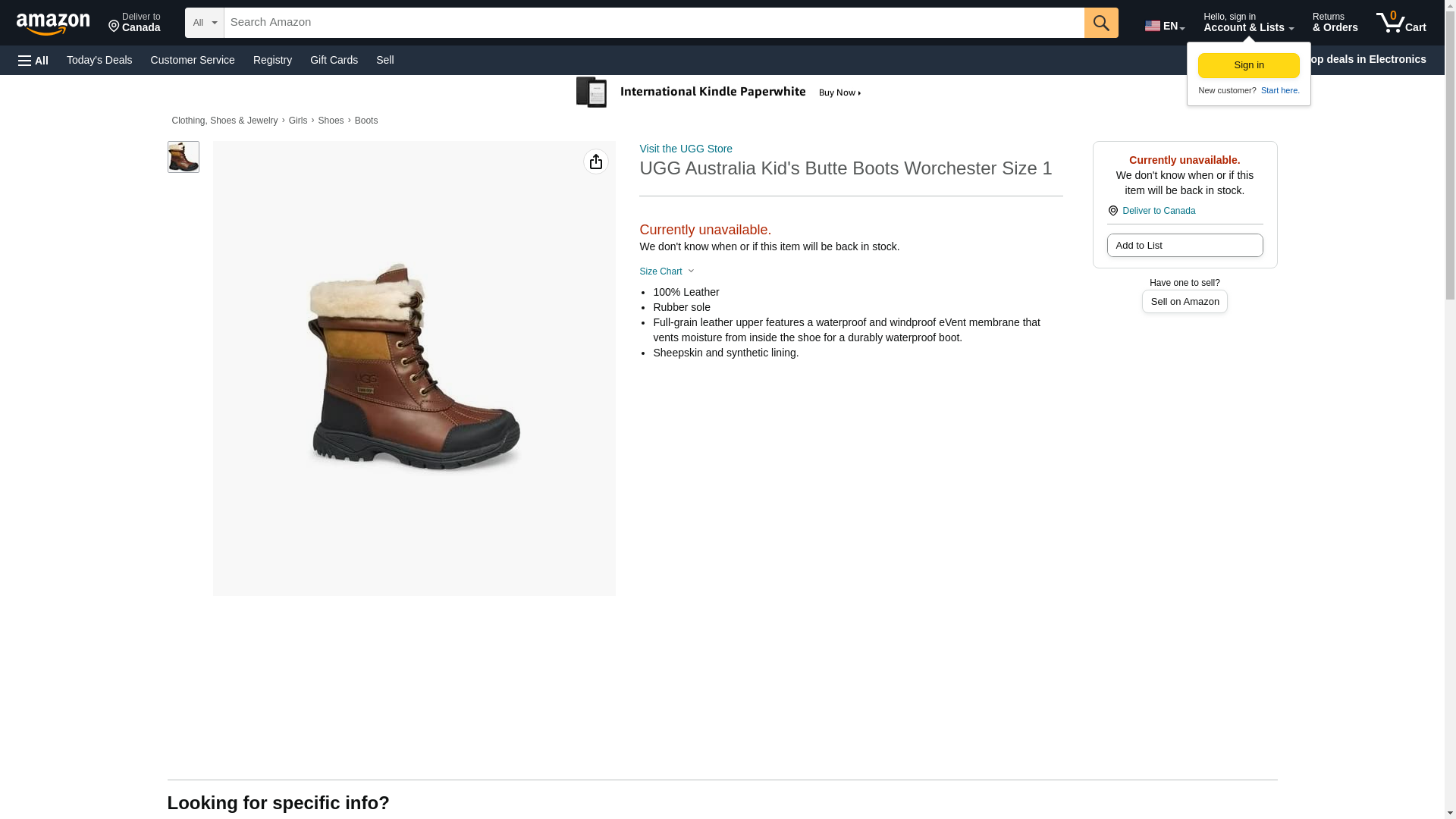Open the All hamburger menu
The image size is (1456, 819).
(x=33, y=60)
